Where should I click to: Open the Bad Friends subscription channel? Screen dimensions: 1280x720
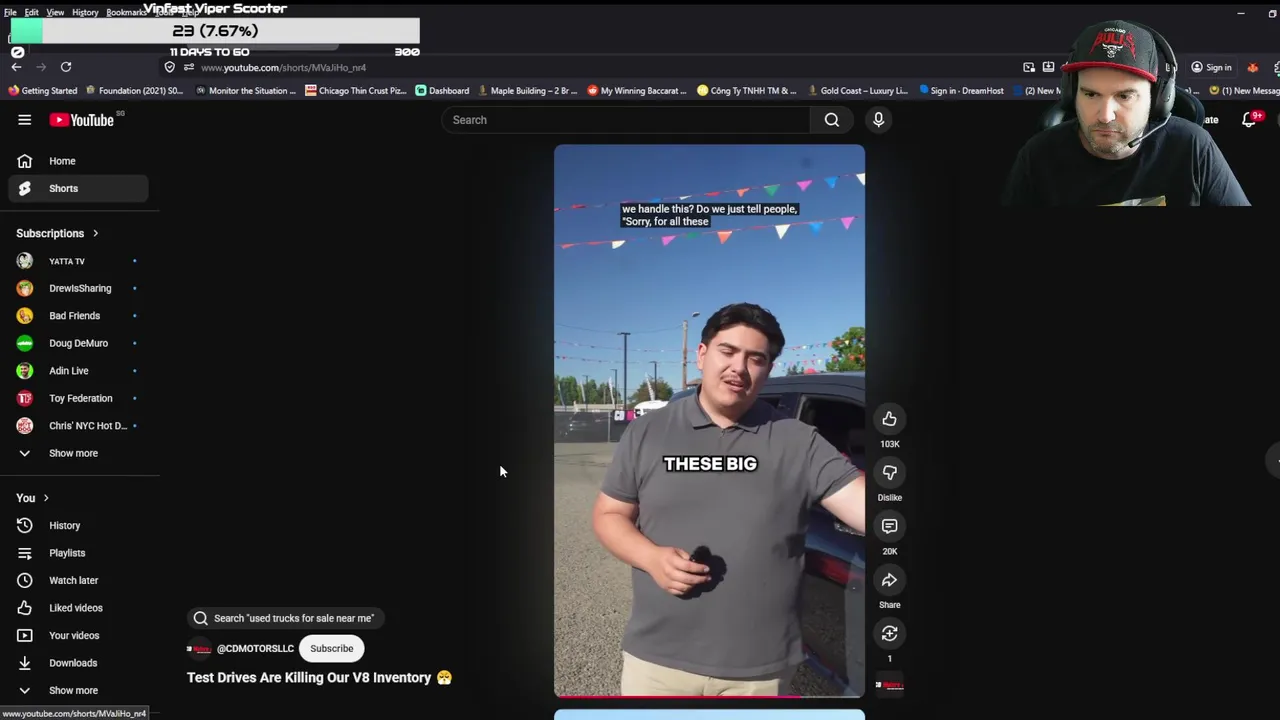click(78, 316)
